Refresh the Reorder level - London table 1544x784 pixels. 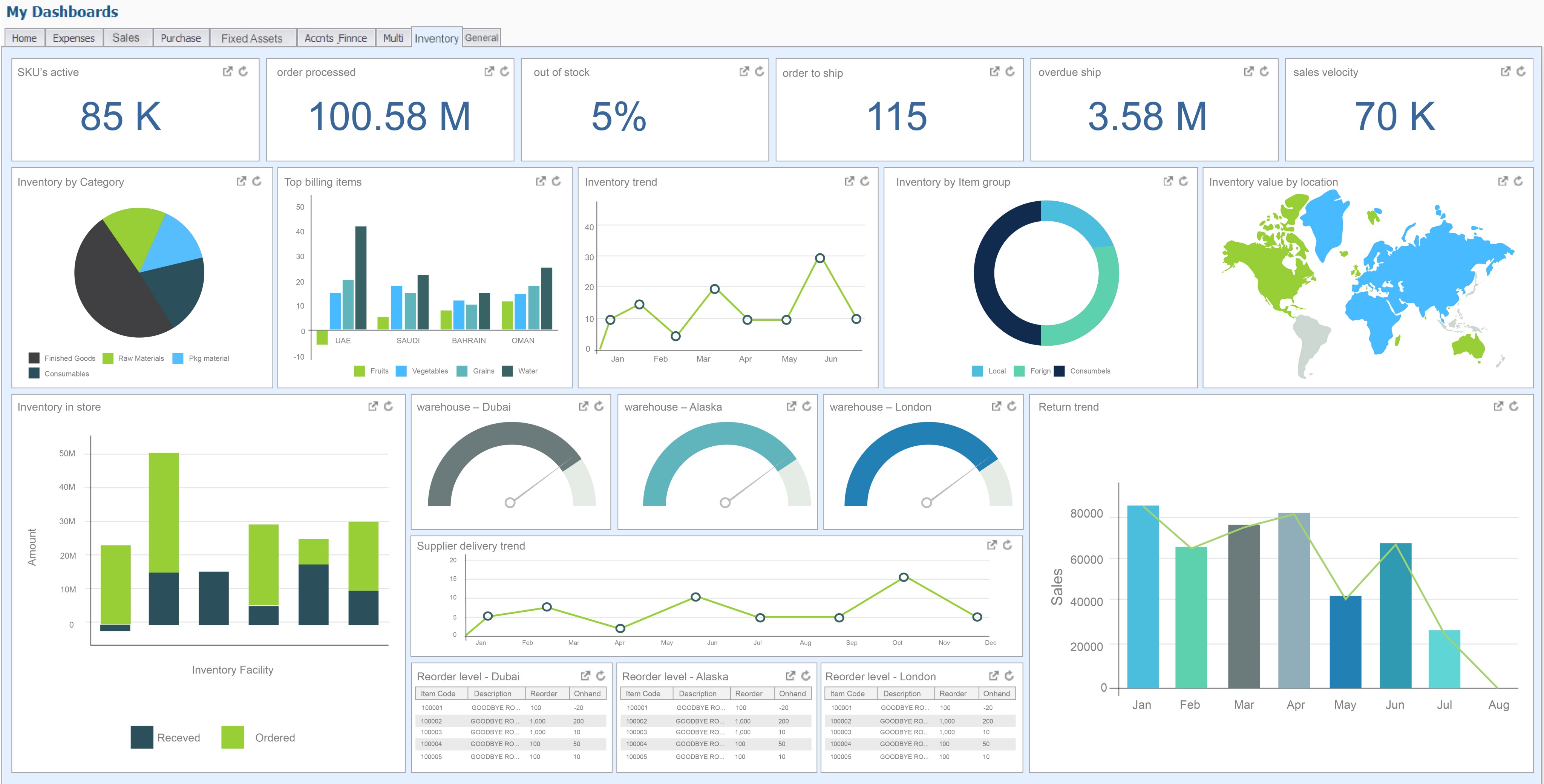click(1009, 675)
